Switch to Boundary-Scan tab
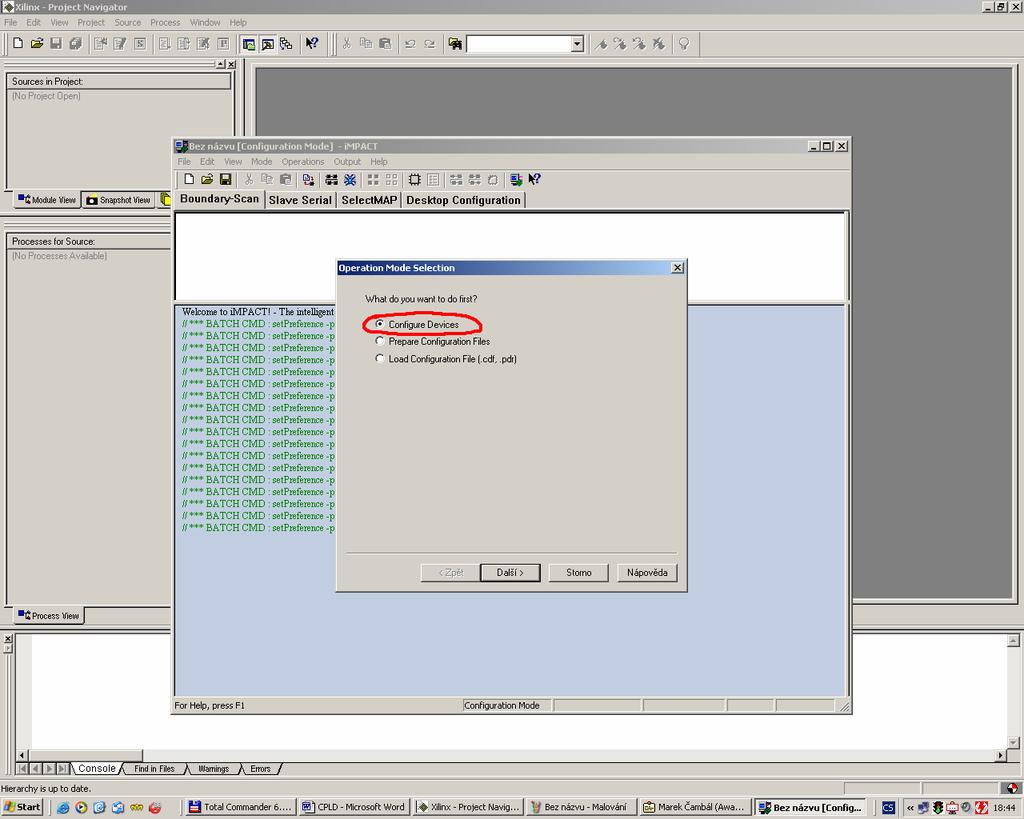 point(219,199)
